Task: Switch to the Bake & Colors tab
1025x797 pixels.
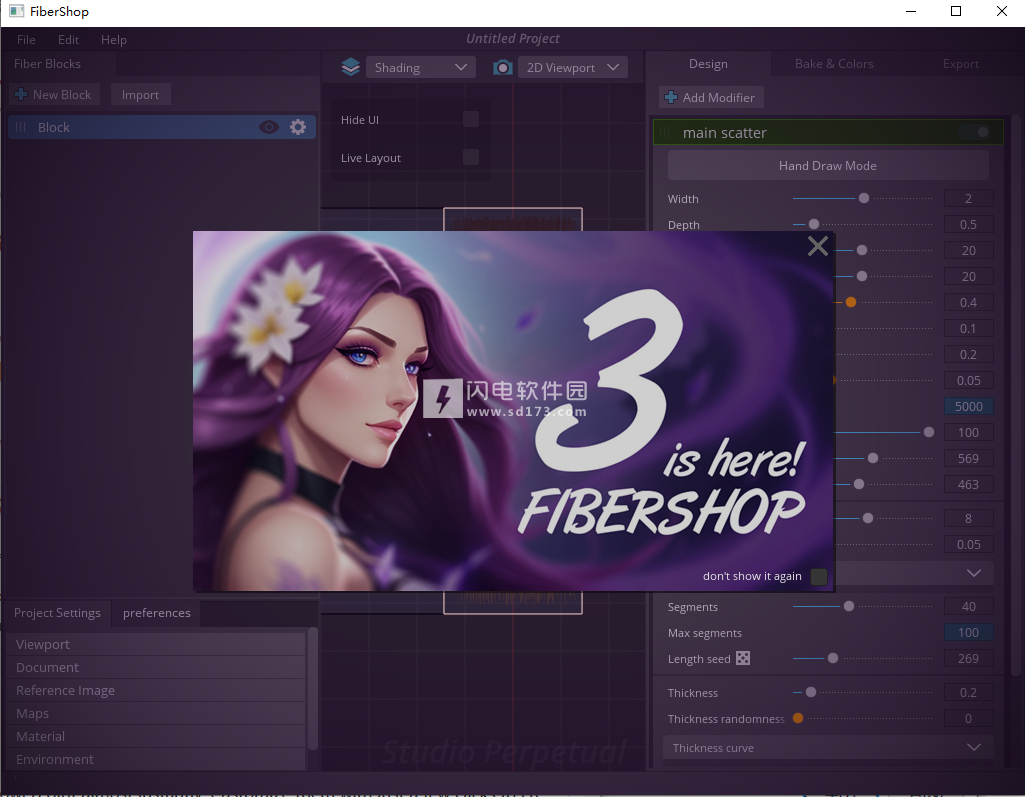Action: point(834,64)
